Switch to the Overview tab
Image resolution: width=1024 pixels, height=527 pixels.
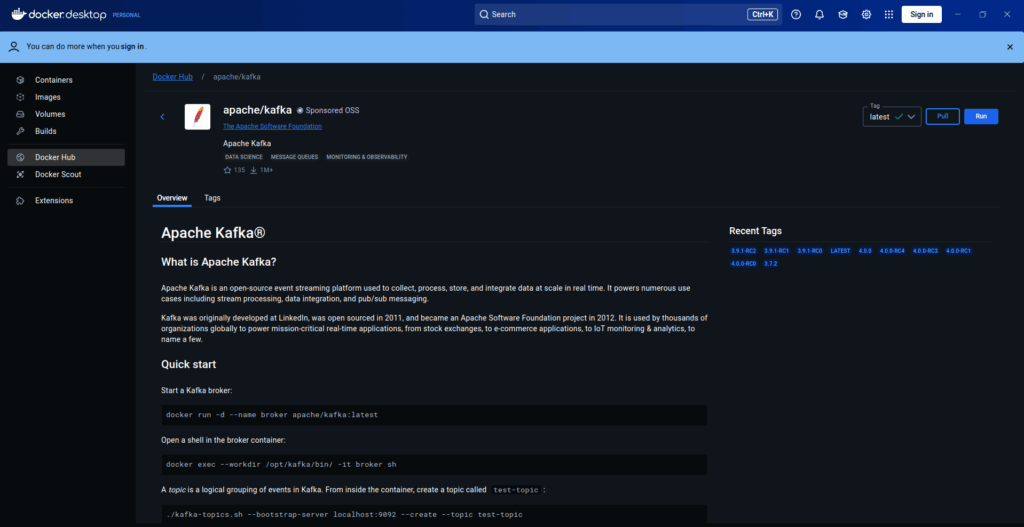172,198
